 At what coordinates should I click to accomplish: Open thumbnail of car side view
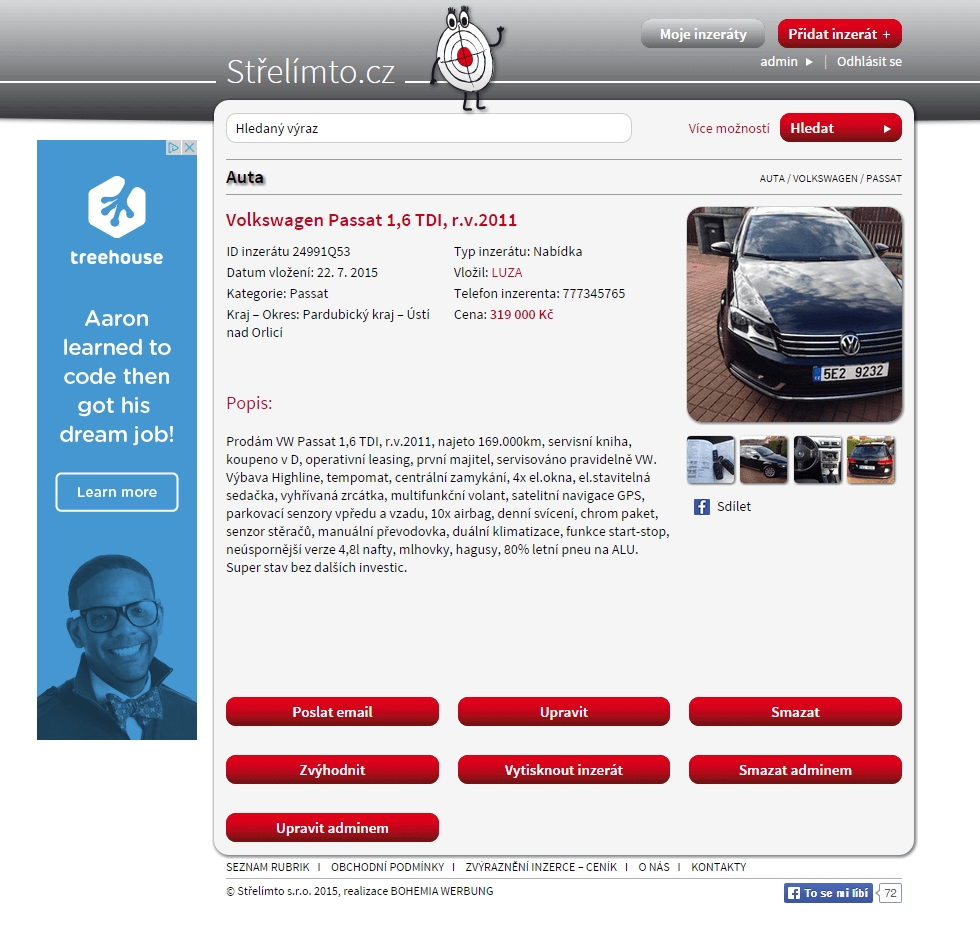tap(764, 459)
